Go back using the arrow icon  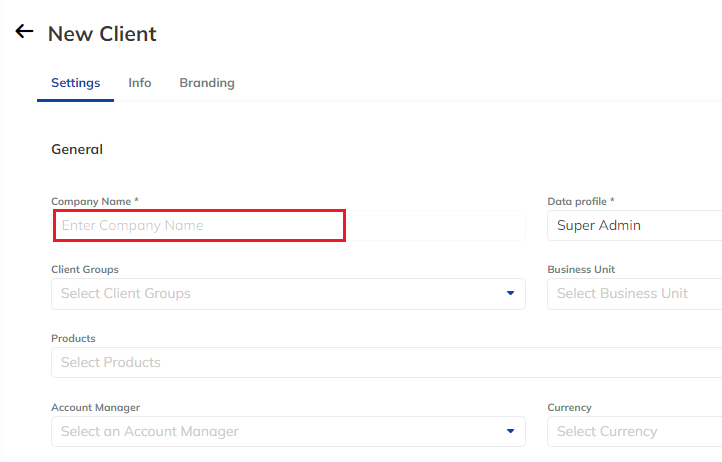(x=24, y=32)
